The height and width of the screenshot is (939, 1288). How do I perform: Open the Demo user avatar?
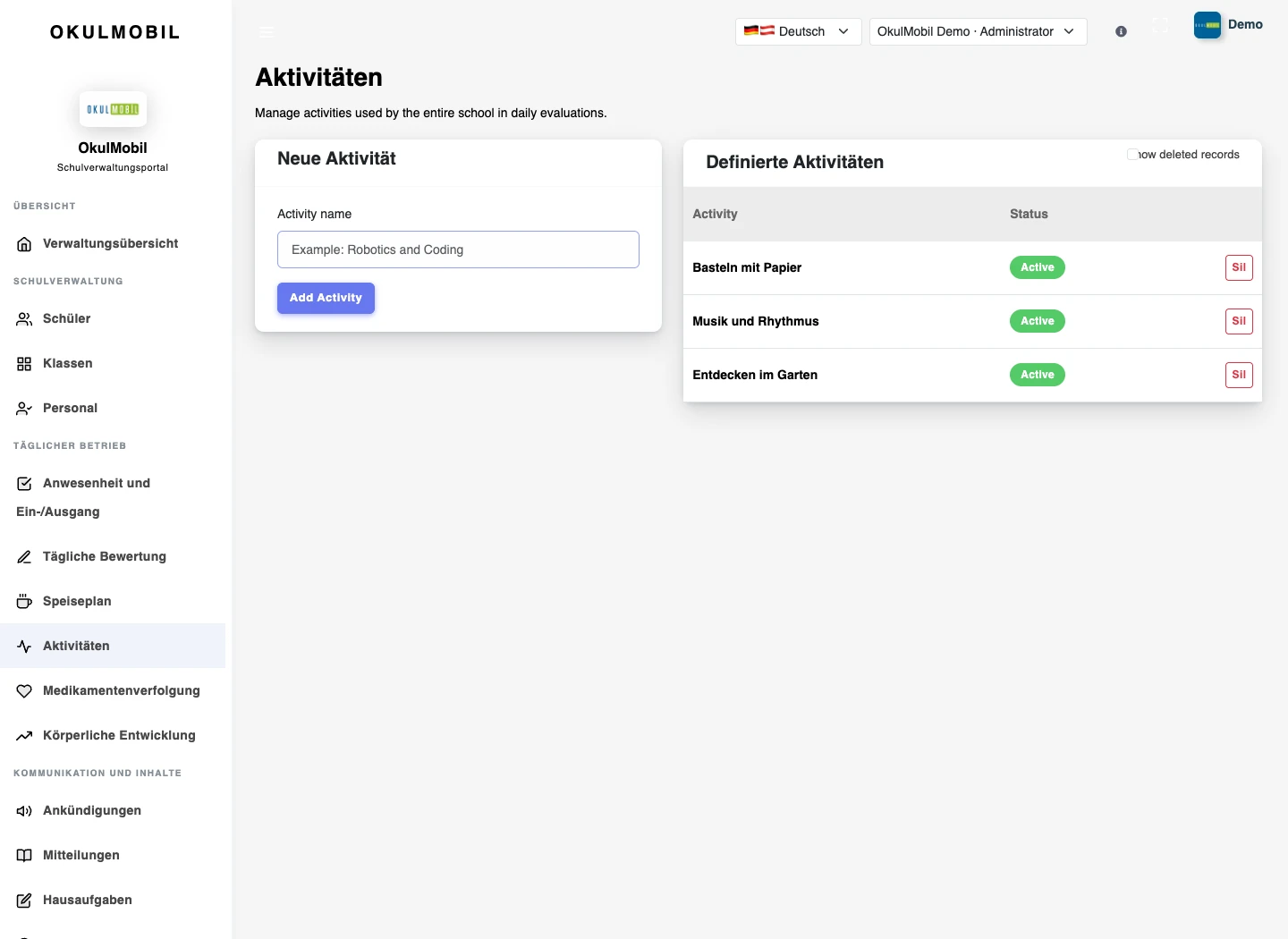1207,25
